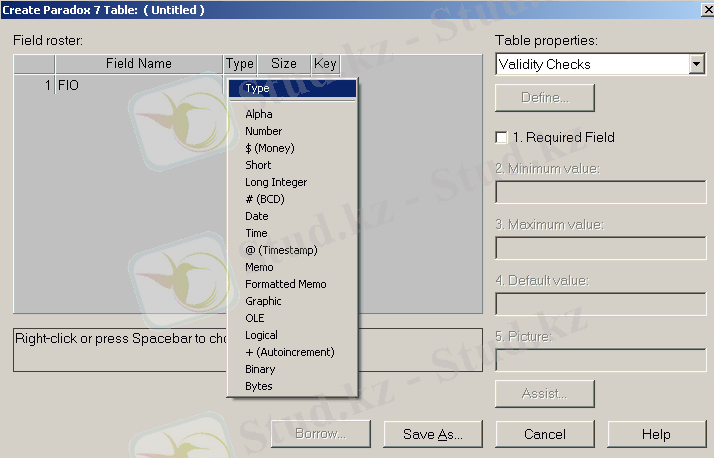The image size is (714, 458).
Task: Choose + (Autoincrement) field type
Action: (292, 352)
